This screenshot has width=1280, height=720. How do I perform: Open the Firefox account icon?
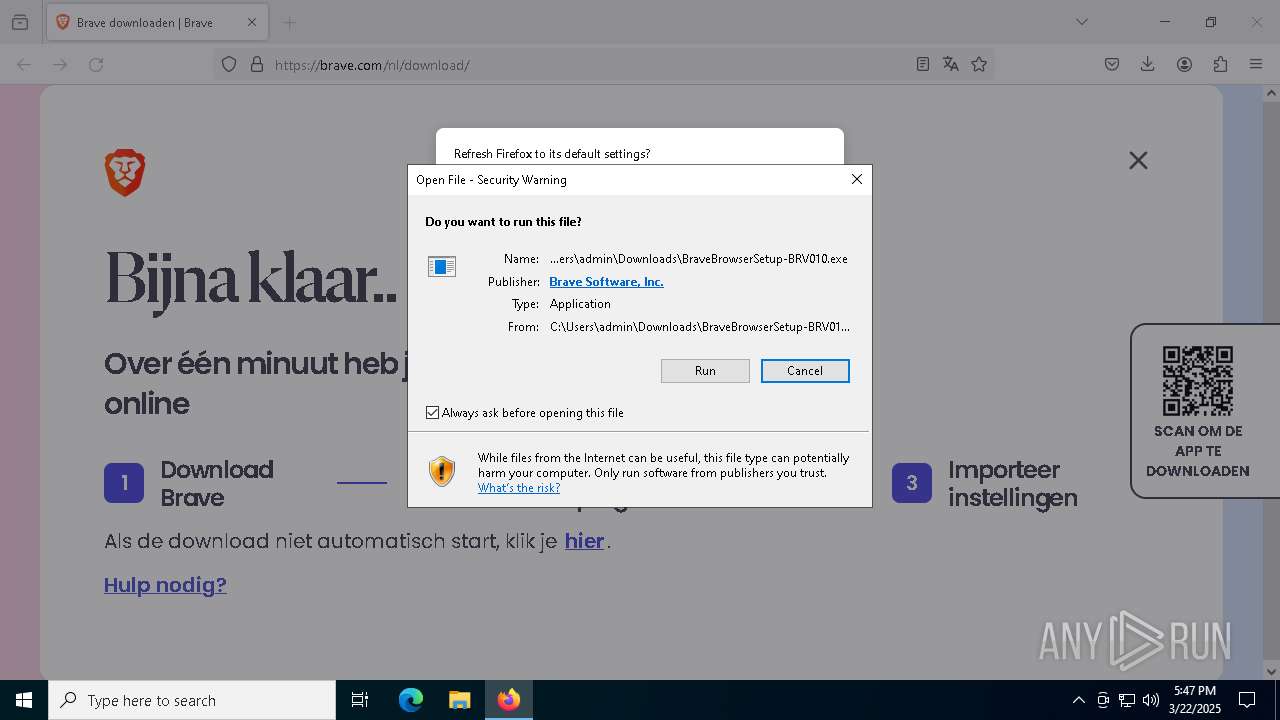coord(1184,65)
